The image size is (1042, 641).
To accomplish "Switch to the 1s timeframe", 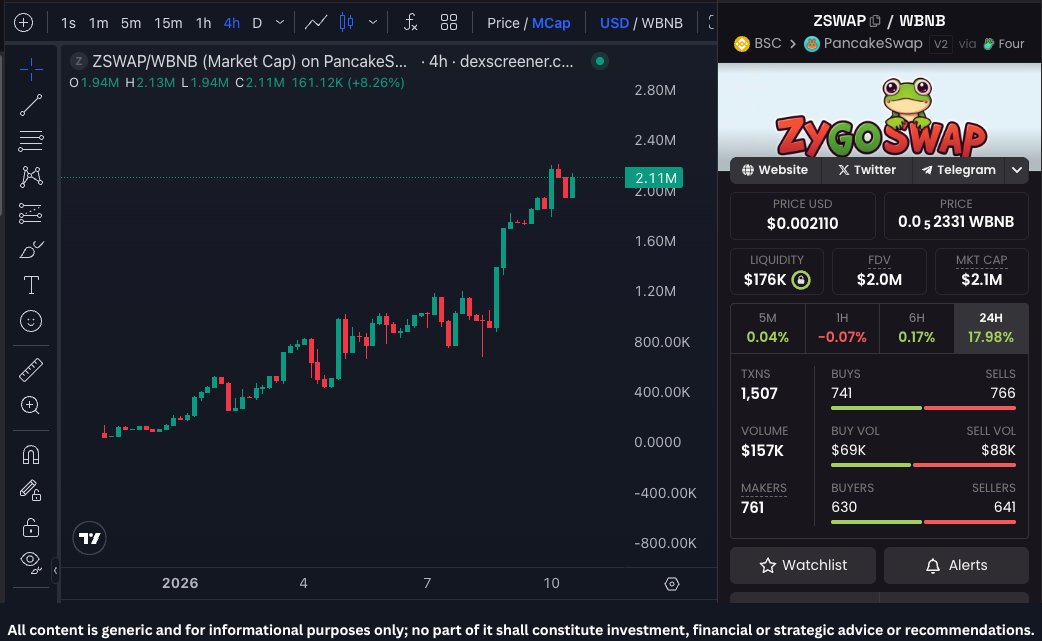I will tap(68, 23).
